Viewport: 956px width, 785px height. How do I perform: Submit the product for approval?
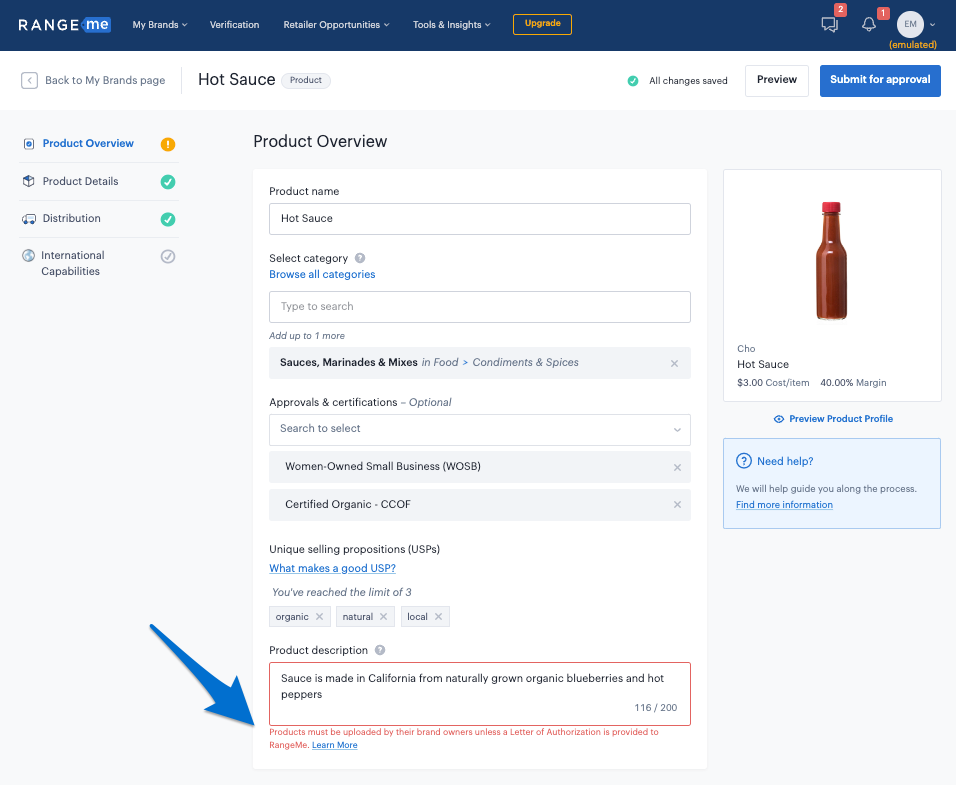pyautogui.click(x=880, y=80)
